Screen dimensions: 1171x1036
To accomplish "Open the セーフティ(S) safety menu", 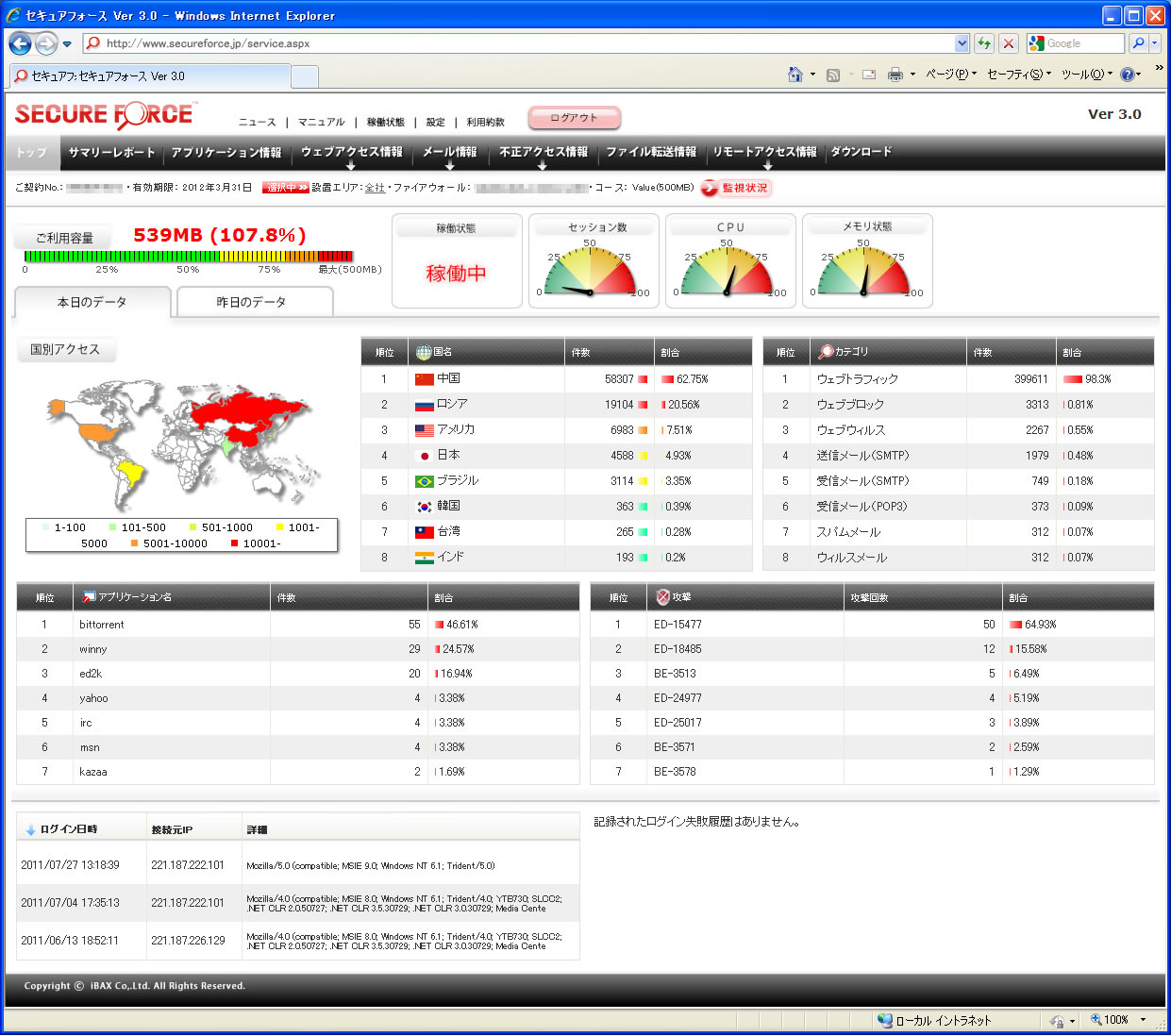I will point(1018,75).
